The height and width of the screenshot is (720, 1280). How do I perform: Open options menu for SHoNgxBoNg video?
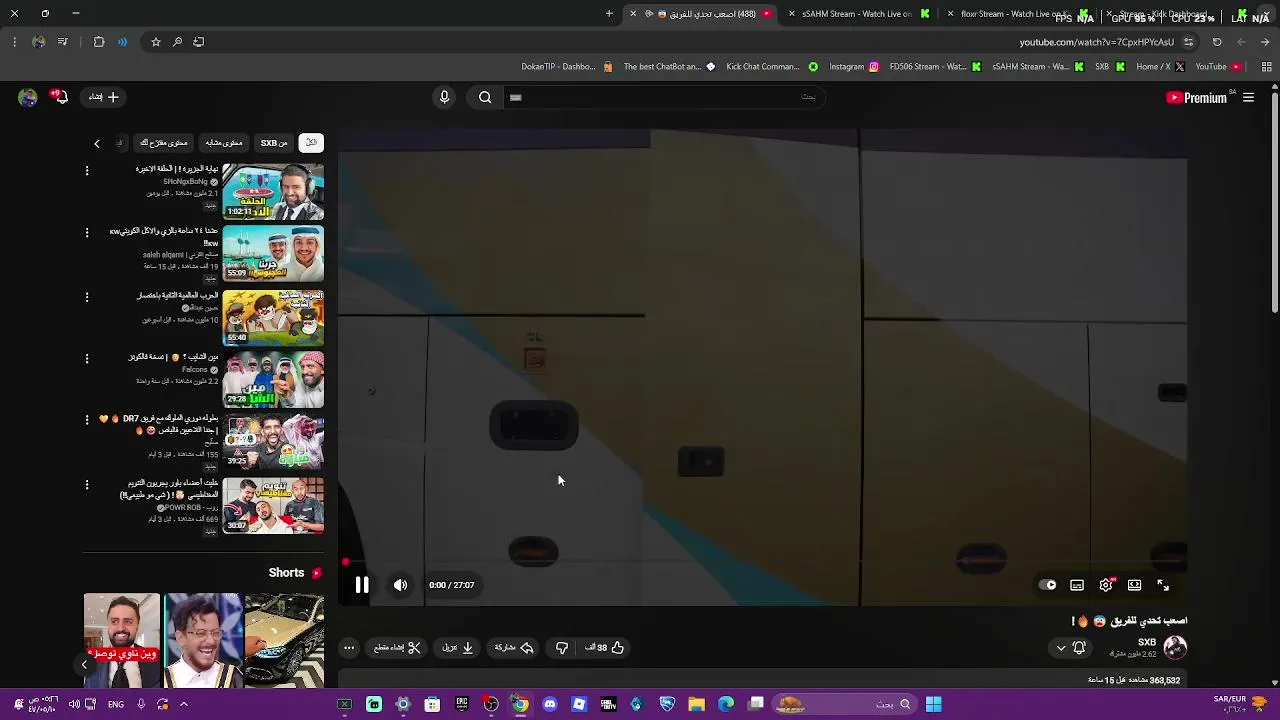point(87,171)
